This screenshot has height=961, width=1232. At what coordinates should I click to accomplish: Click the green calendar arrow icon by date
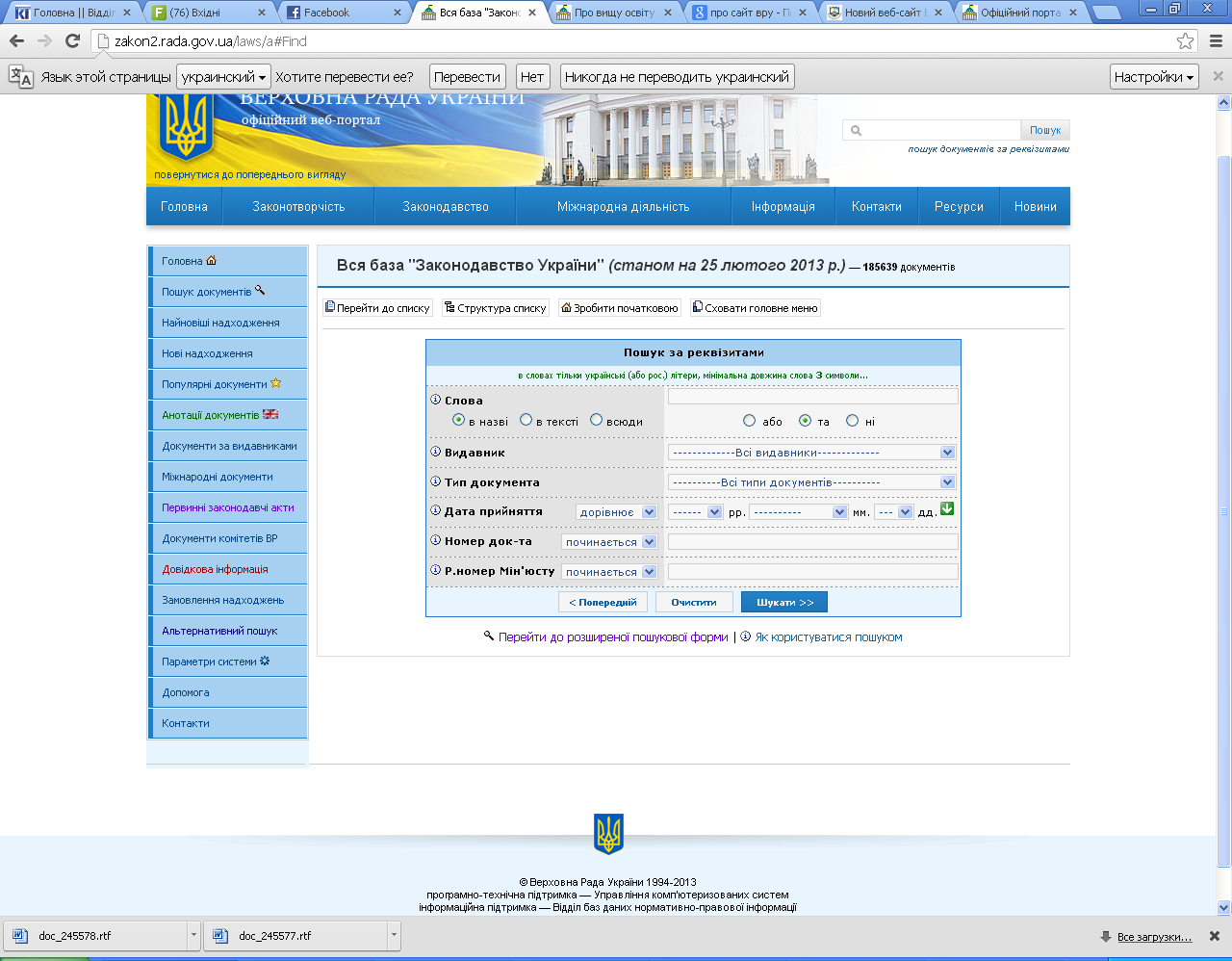tap(947, 509)
